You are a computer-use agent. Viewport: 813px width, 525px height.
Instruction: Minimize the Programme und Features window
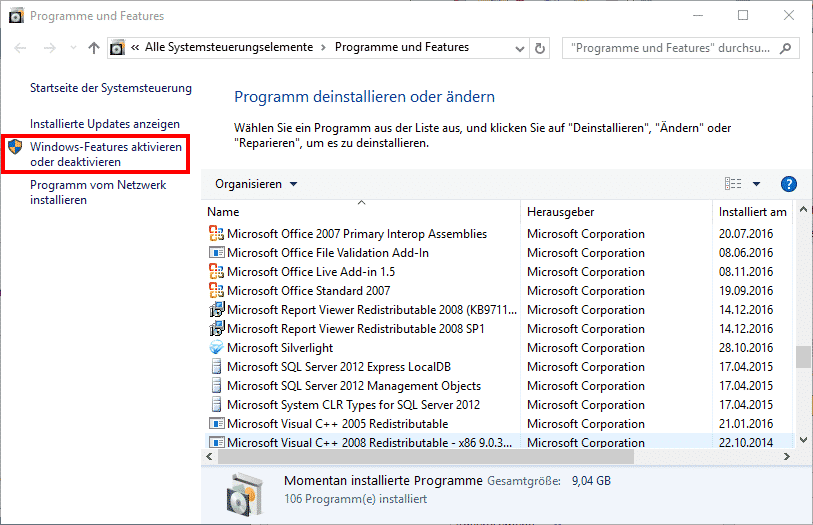(698, 16)
